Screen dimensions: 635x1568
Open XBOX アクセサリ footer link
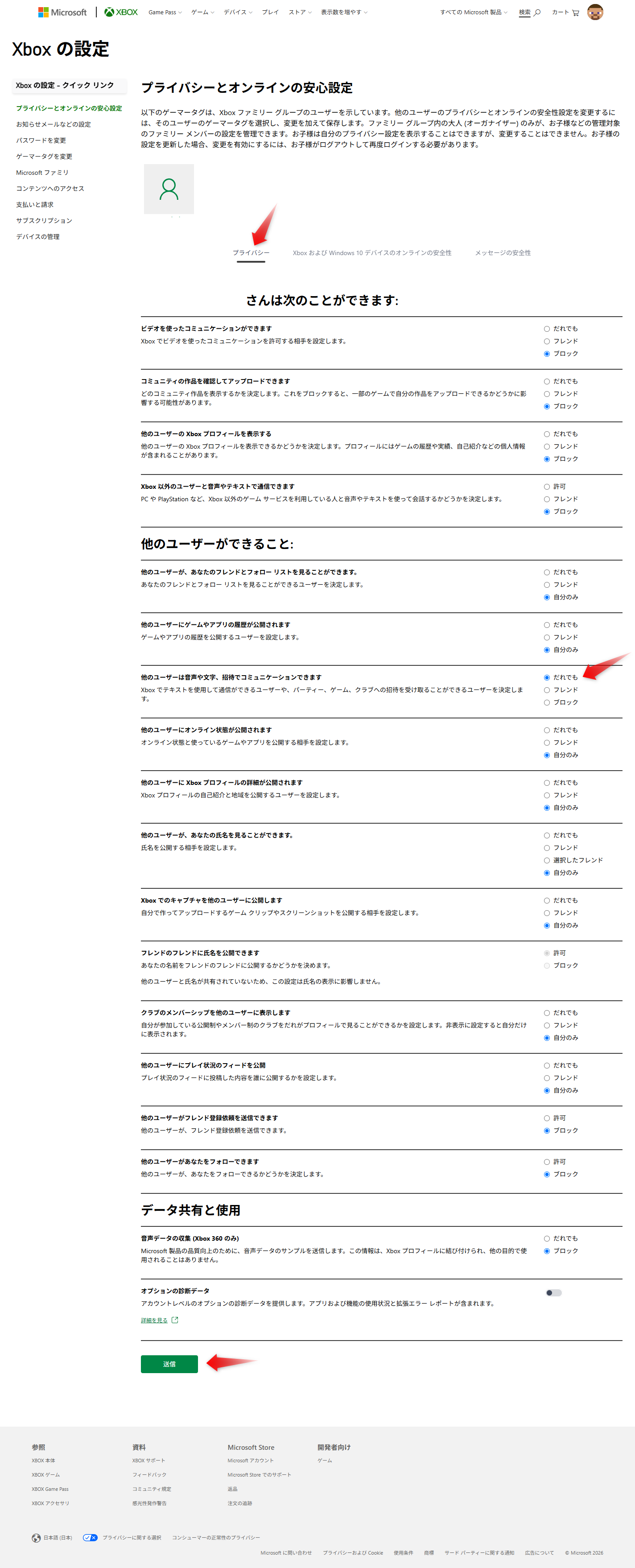coord(50,1503)
